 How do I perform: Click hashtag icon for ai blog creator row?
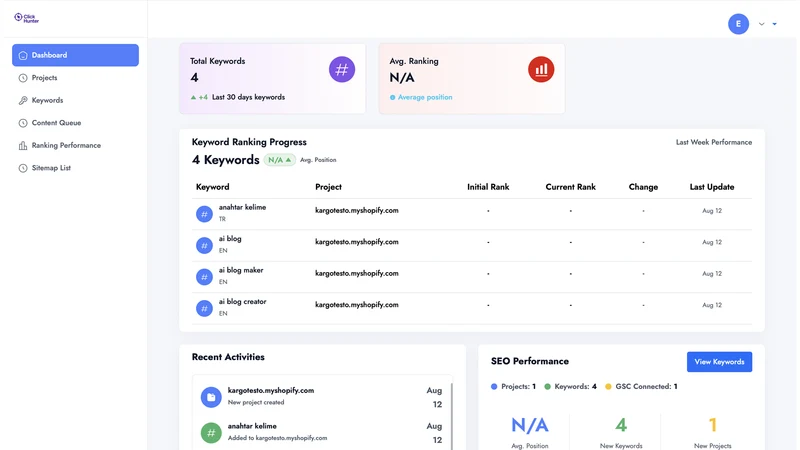click(204, 309)
